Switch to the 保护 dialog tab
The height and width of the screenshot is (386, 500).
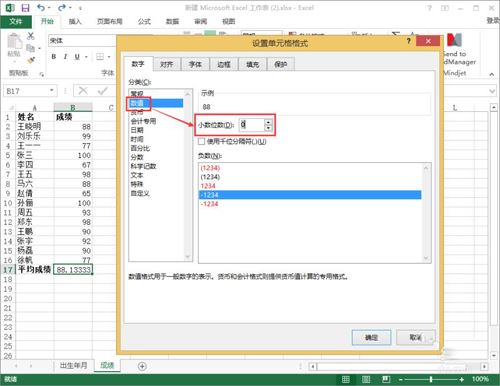tap(280, 64)
